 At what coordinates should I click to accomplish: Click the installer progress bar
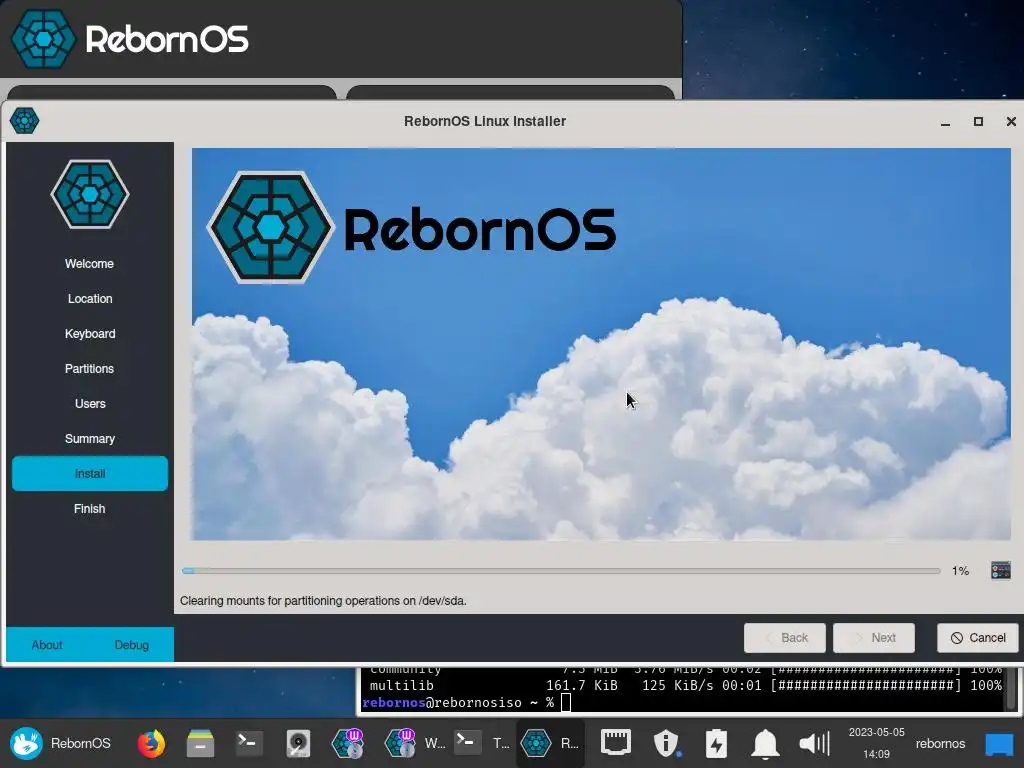click(561, 571)
